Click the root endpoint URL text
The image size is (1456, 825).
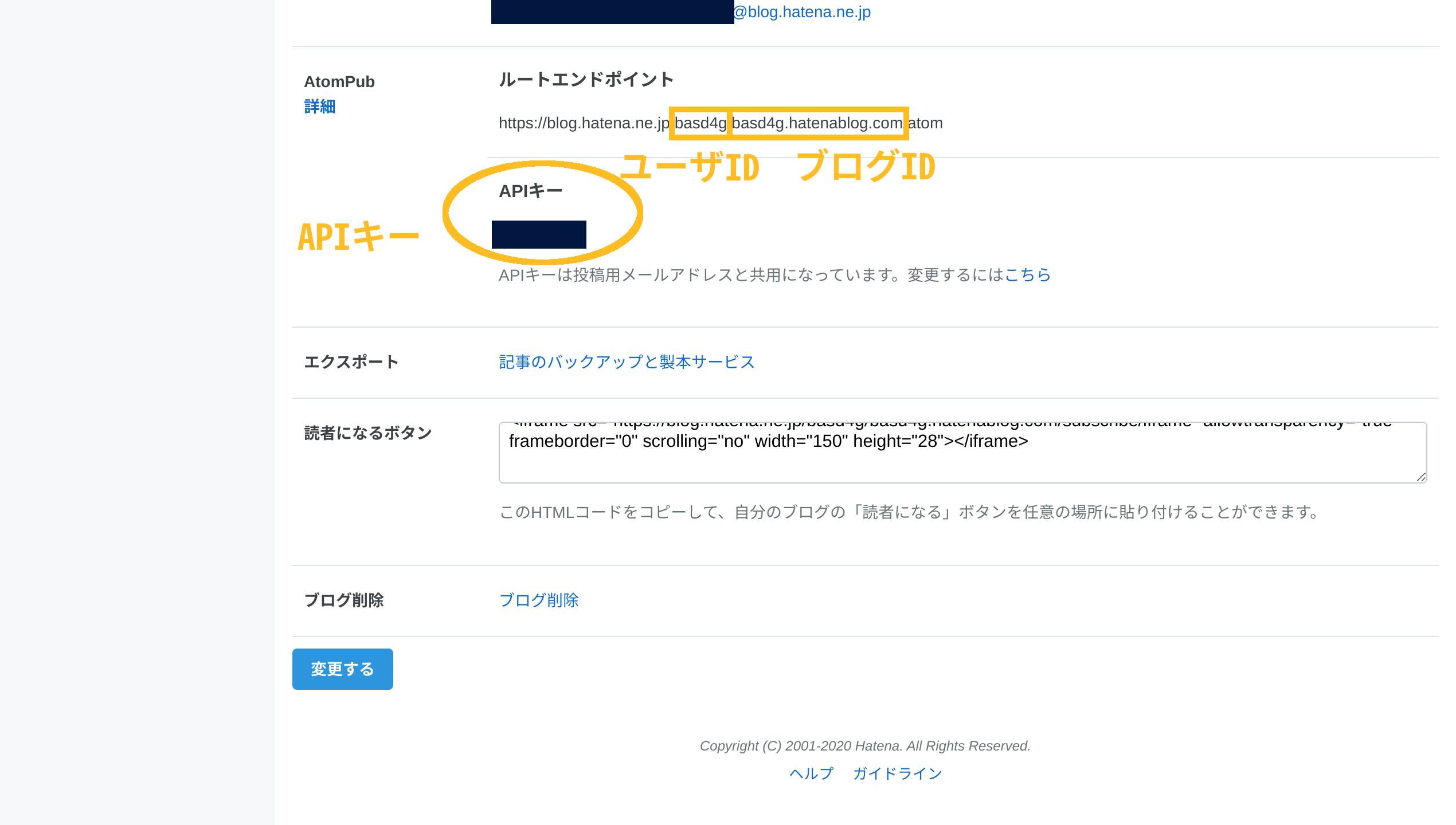pyautogui.click(x=721, y=123)
